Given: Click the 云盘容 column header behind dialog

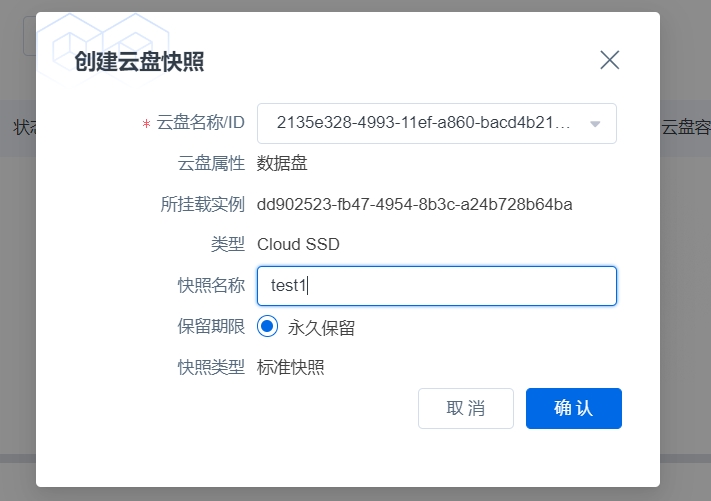Looking at the screenshot, I should coord(686,127).
